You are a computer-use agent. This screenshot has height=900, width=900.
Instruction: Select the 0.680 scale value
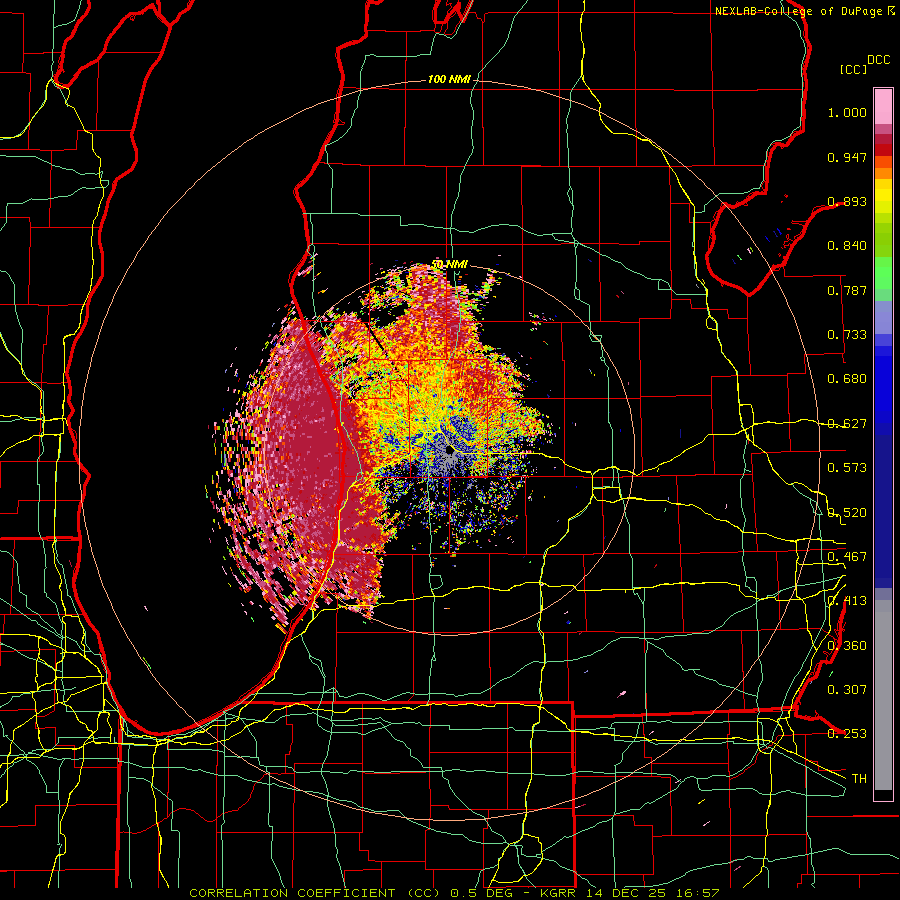tap(847, 379)
